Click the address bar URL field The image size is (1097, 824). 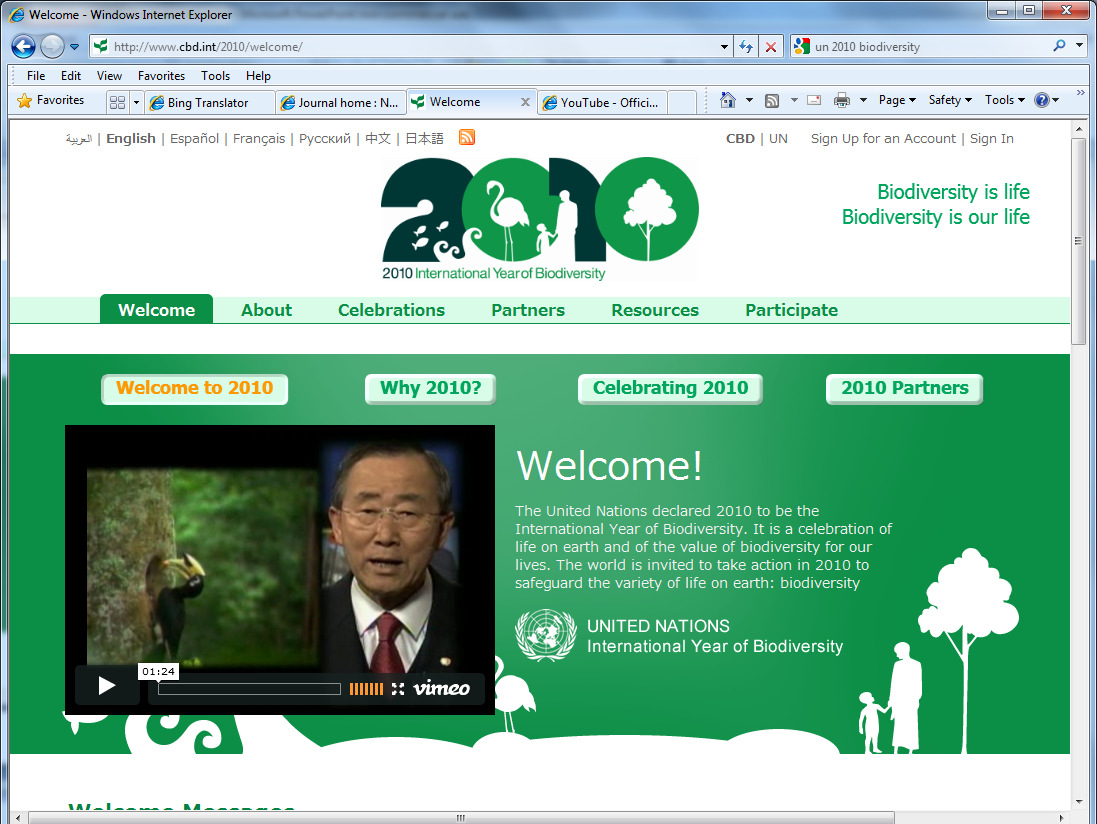pos(411,47)
